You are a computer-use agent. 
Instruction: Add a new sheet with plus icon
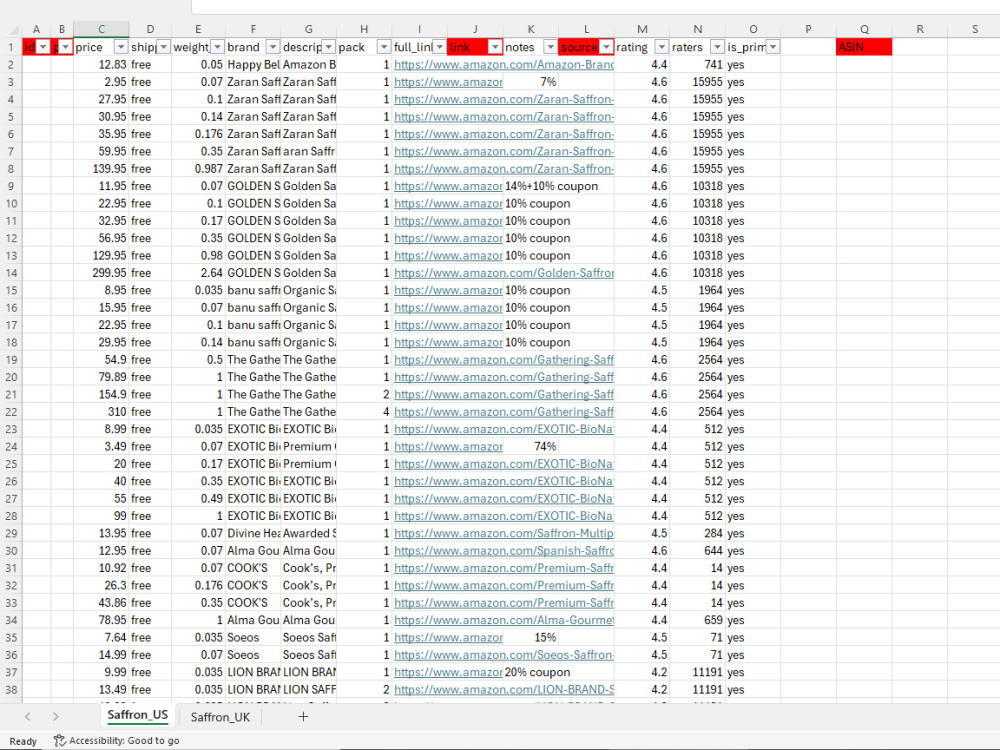303,717
